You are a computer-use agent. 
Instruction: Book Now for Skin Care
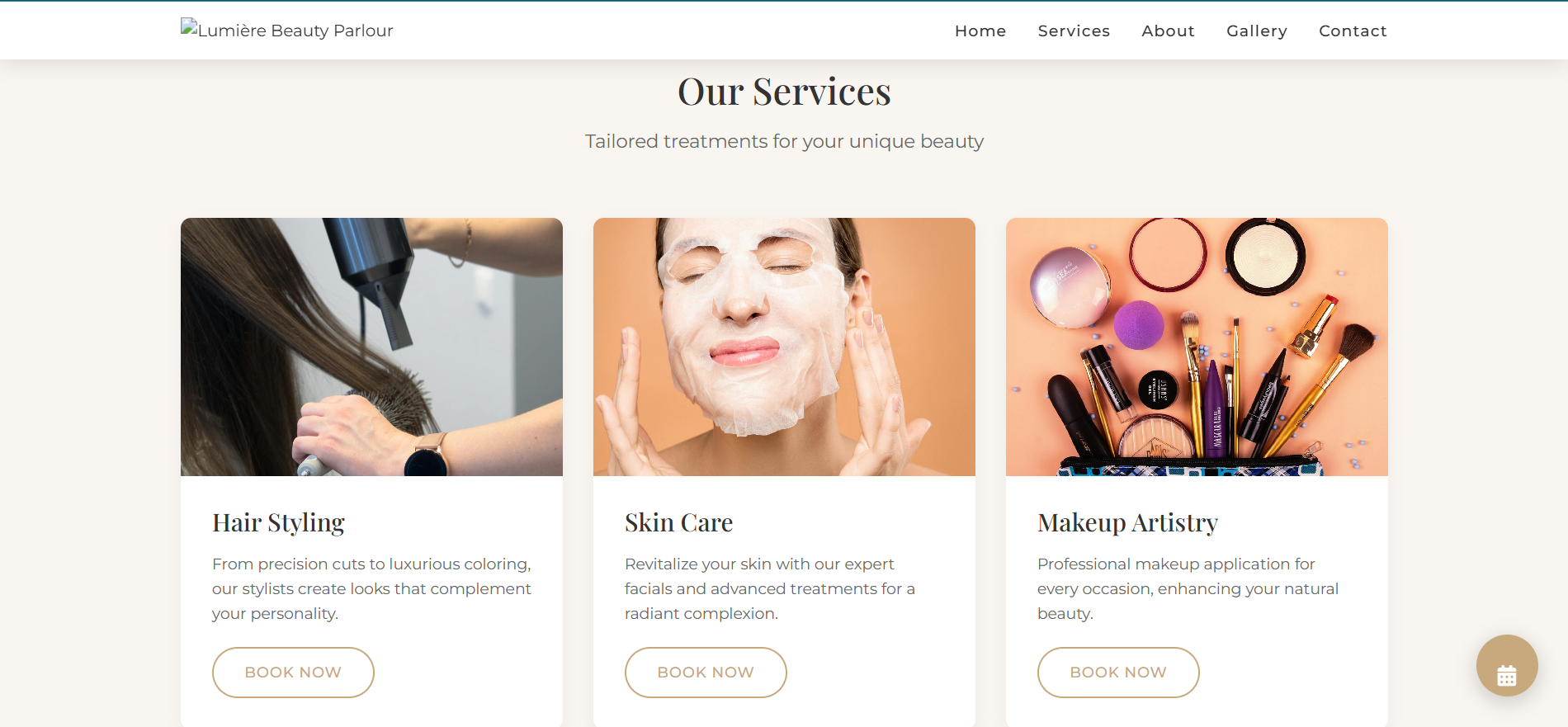click(x=706, y=673)
